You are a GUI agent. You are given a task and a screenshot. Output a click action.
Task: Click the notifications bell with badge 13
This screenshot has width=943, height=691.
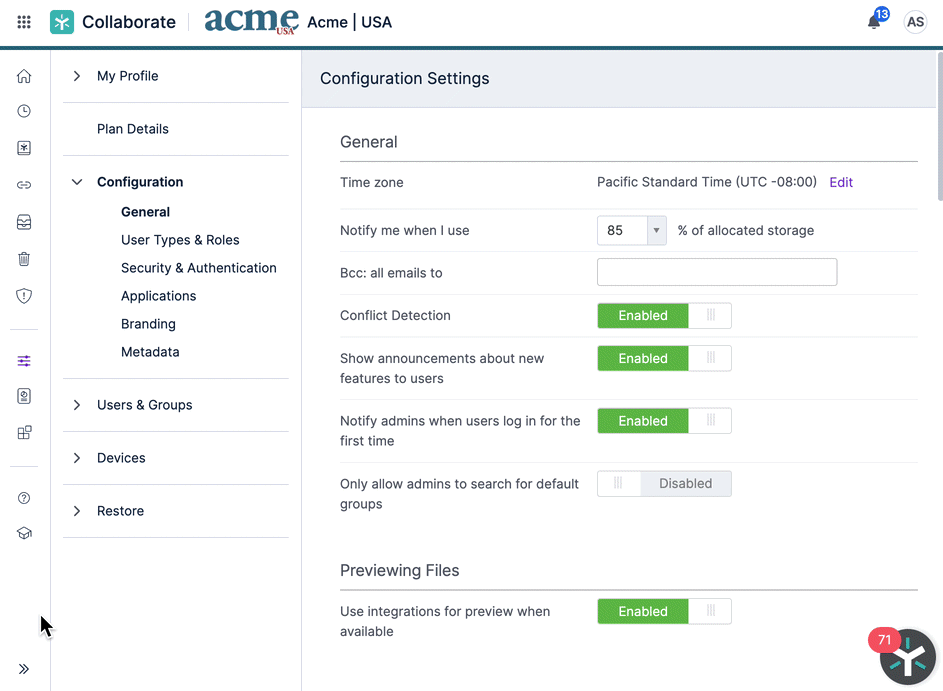[x=872, y=22]
